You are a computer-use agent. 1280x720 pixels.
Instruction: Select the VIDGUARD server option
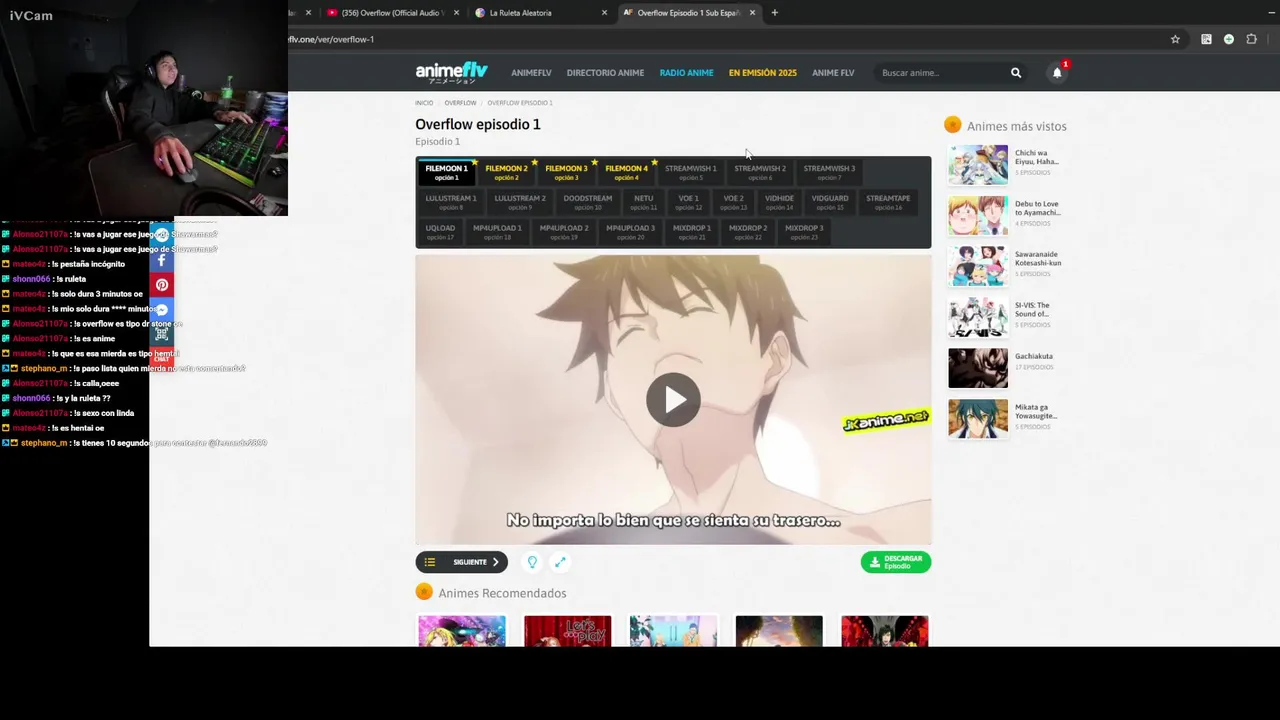(x=830, y=202)
